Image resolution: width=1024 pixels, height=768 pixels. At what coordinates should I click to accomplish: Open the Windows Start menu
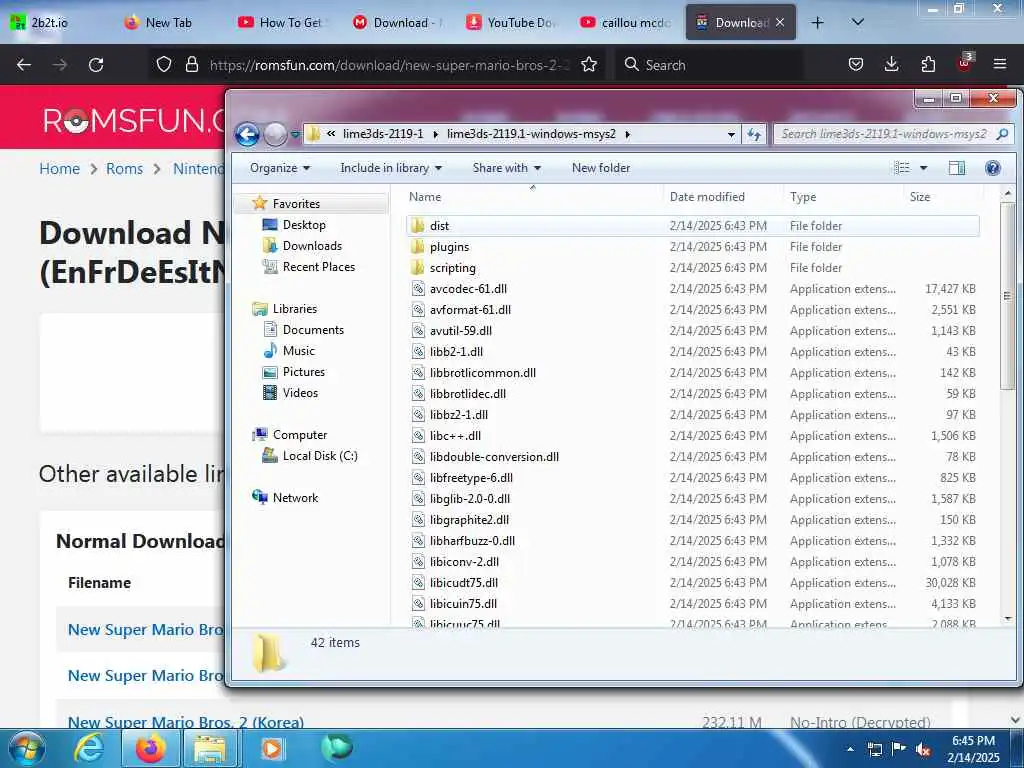[x=27, y=748]
